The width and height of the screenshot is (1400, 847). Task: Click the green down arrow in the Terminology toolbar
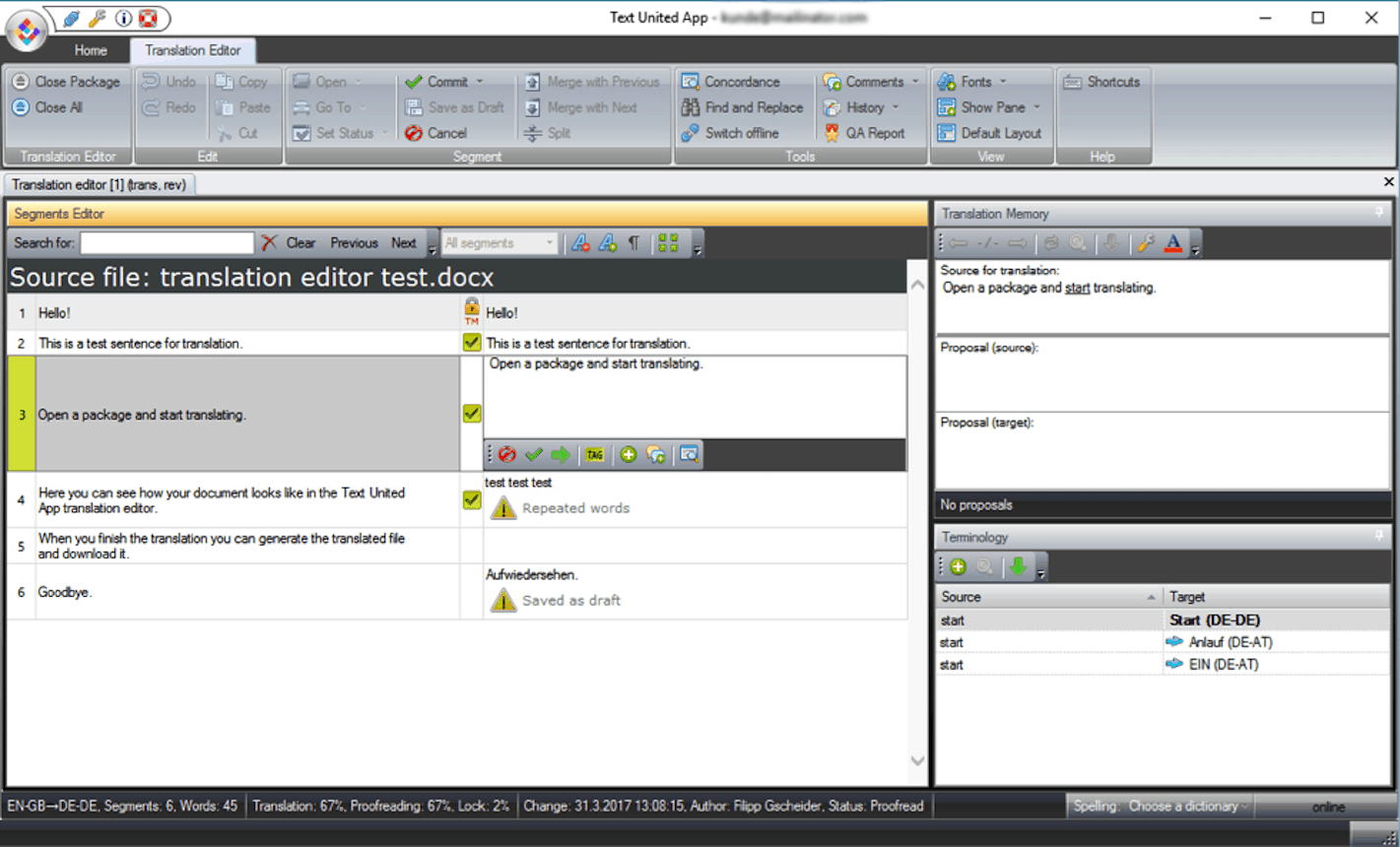(1019, 566)
